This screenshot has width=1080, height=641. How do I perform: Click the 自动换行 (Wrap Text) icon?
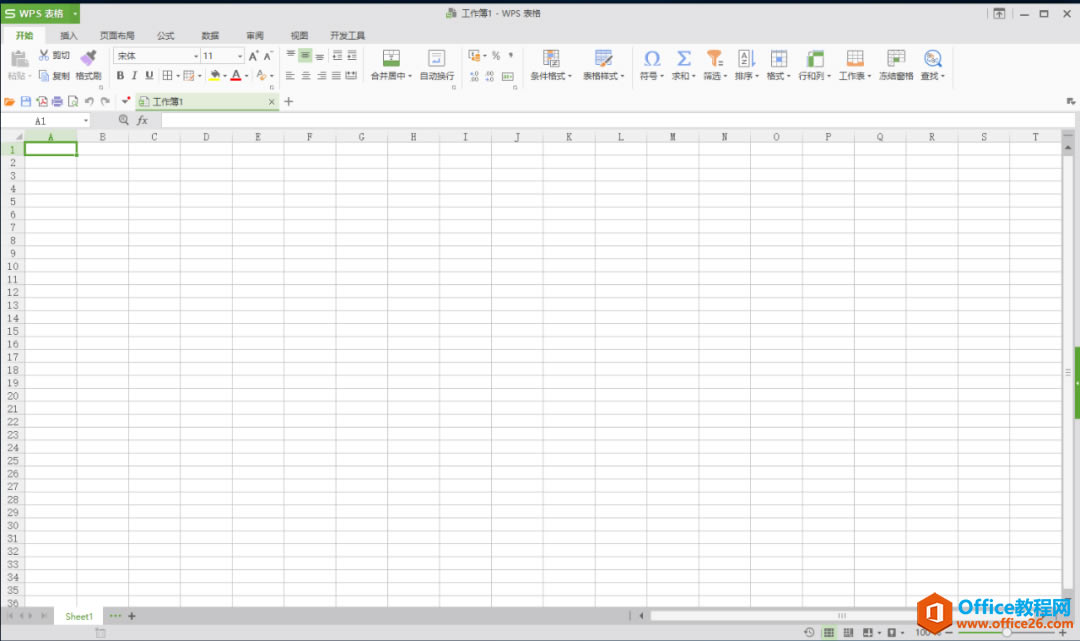435,58
